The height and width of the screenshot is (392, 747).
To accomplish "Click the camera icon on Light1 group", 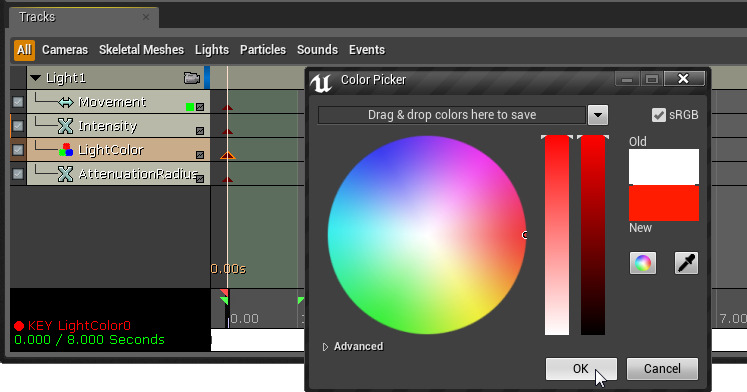I will (192, 78).
